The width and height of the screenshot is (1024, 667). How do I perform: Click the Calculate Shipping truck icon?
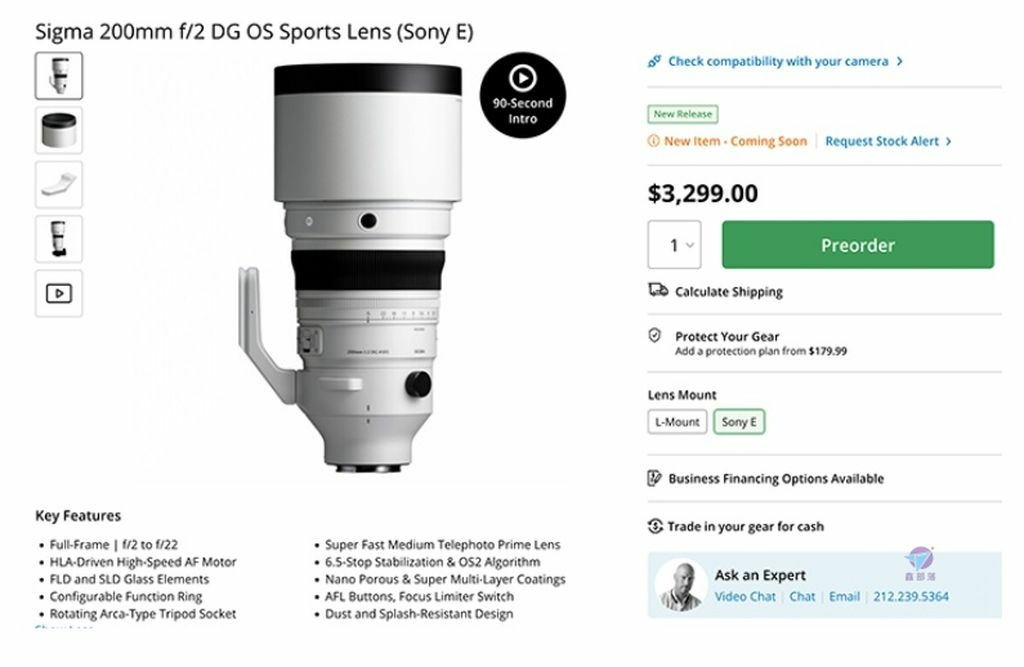coord(657,291)
